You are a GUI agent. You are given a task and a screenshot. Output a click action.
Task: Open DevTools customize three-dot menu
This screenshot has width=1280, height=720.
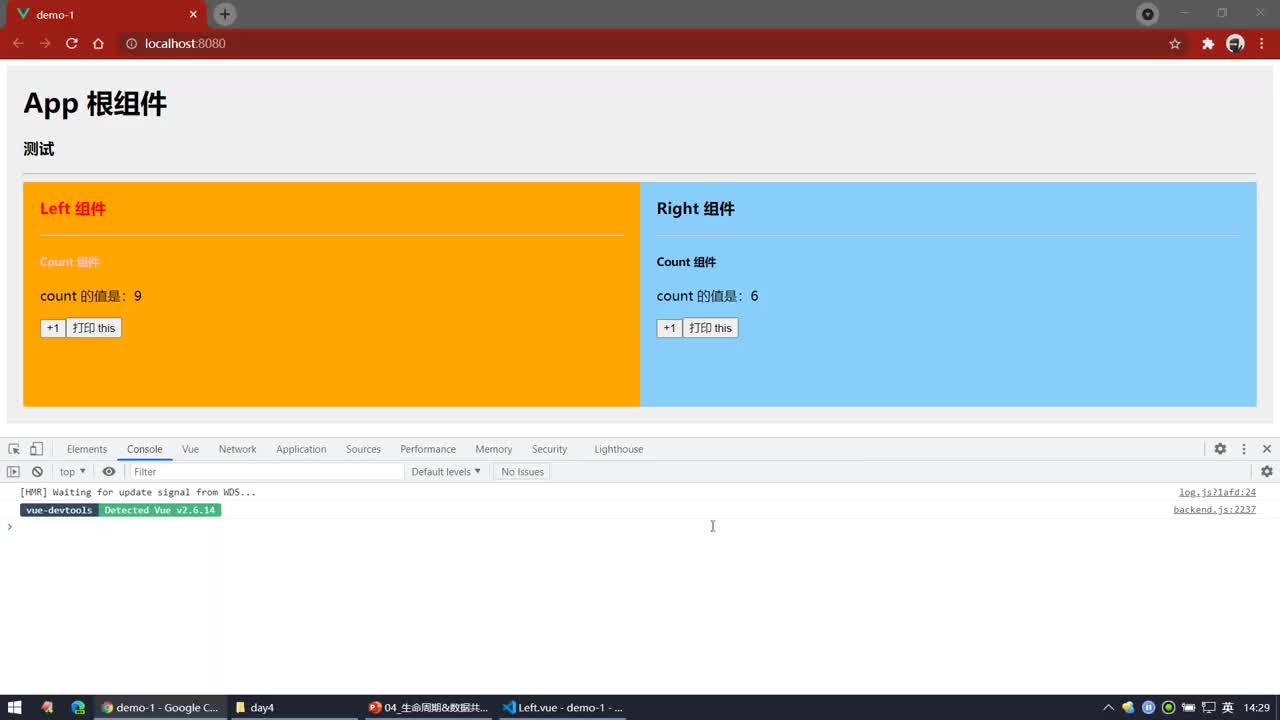(1244, 449)
